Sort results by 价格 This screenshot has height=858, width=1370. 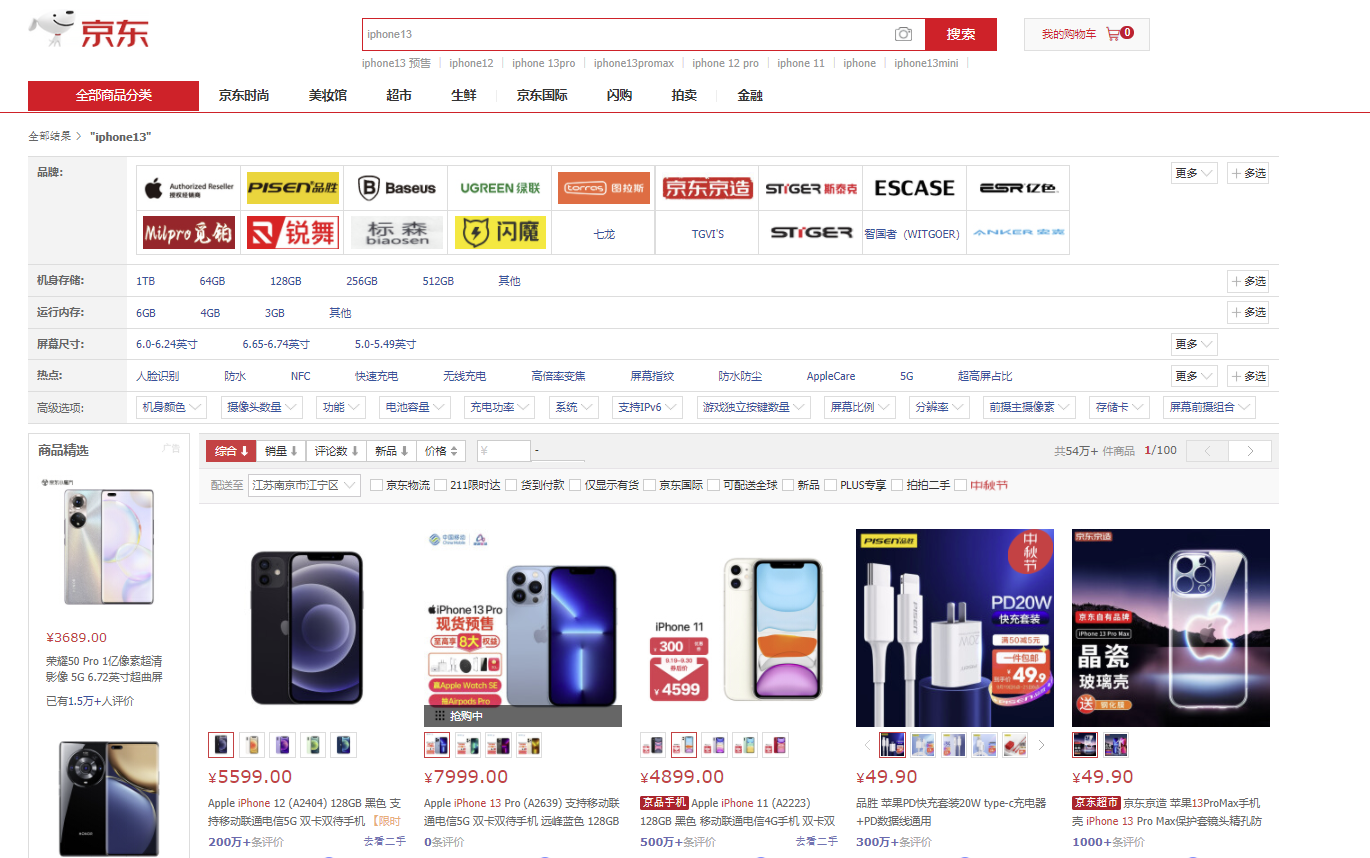[441, 451]
